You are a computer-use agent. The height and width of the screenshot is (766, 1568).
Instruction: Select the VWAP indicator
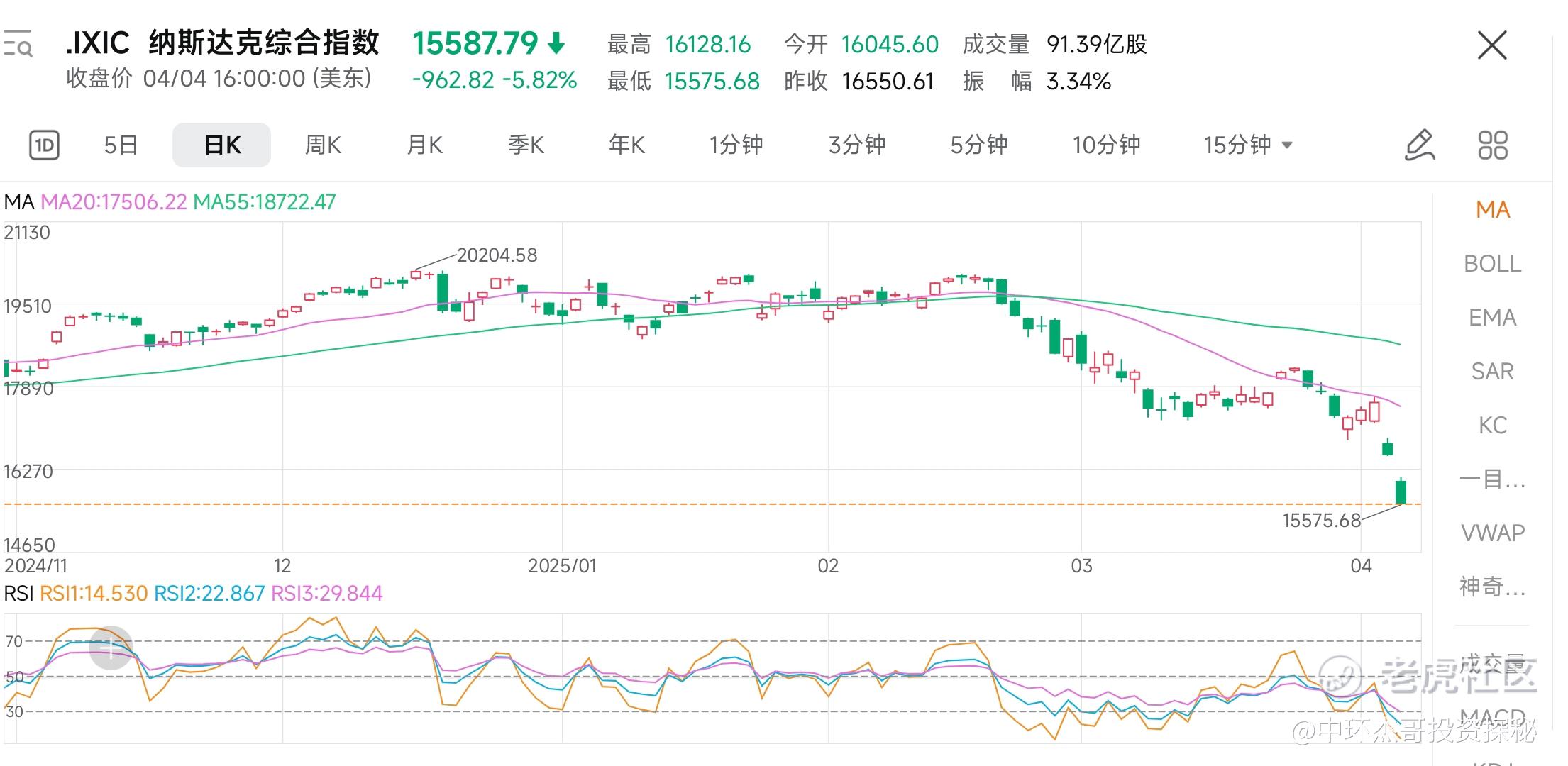tap(1492, 533)
